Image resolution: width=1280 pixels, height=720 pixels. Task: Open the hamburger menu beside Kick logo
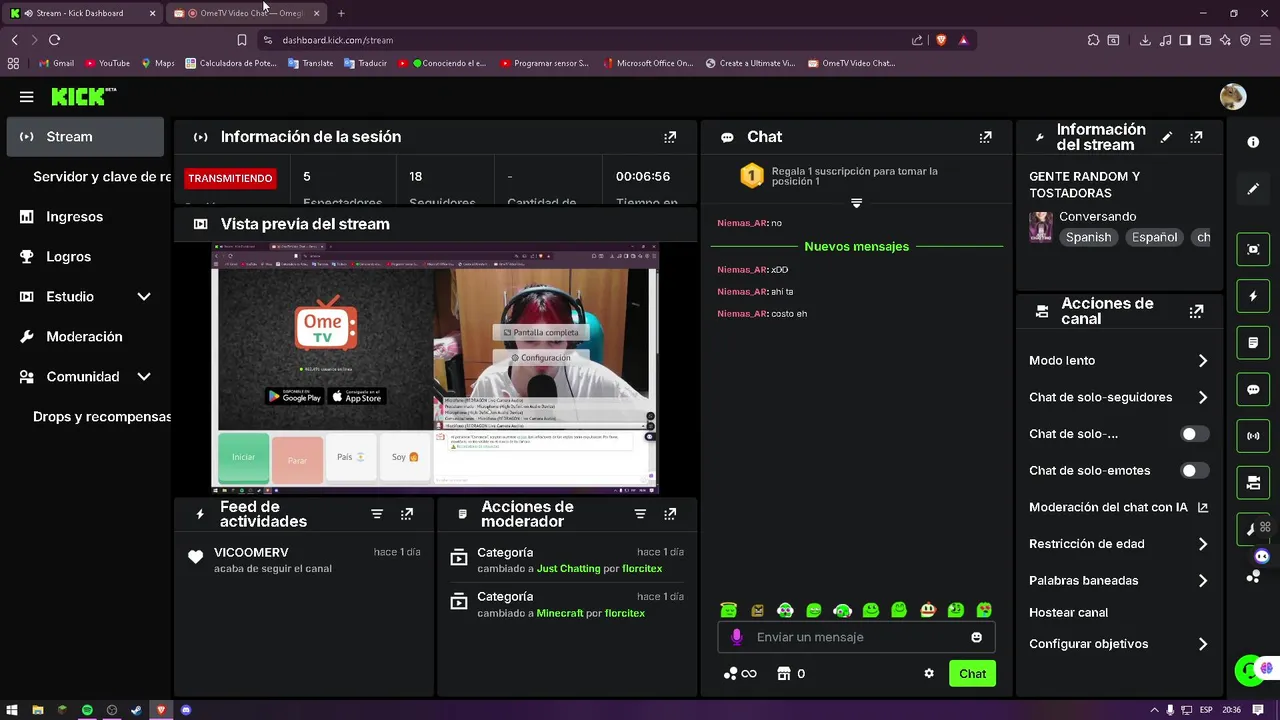(x=27, y=97)
